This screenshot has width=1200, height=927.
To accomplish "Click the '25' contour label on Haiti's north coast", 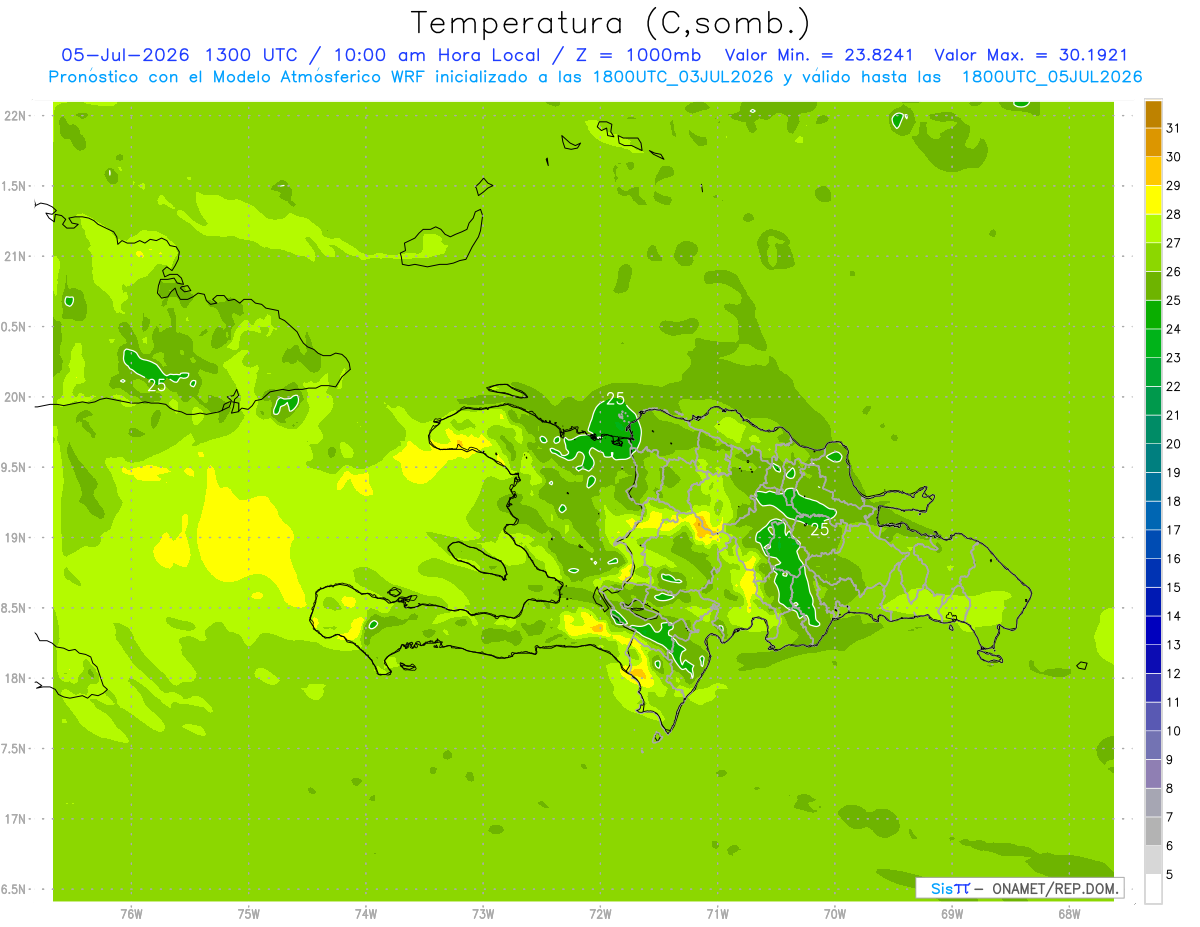I will pos(615,398).
